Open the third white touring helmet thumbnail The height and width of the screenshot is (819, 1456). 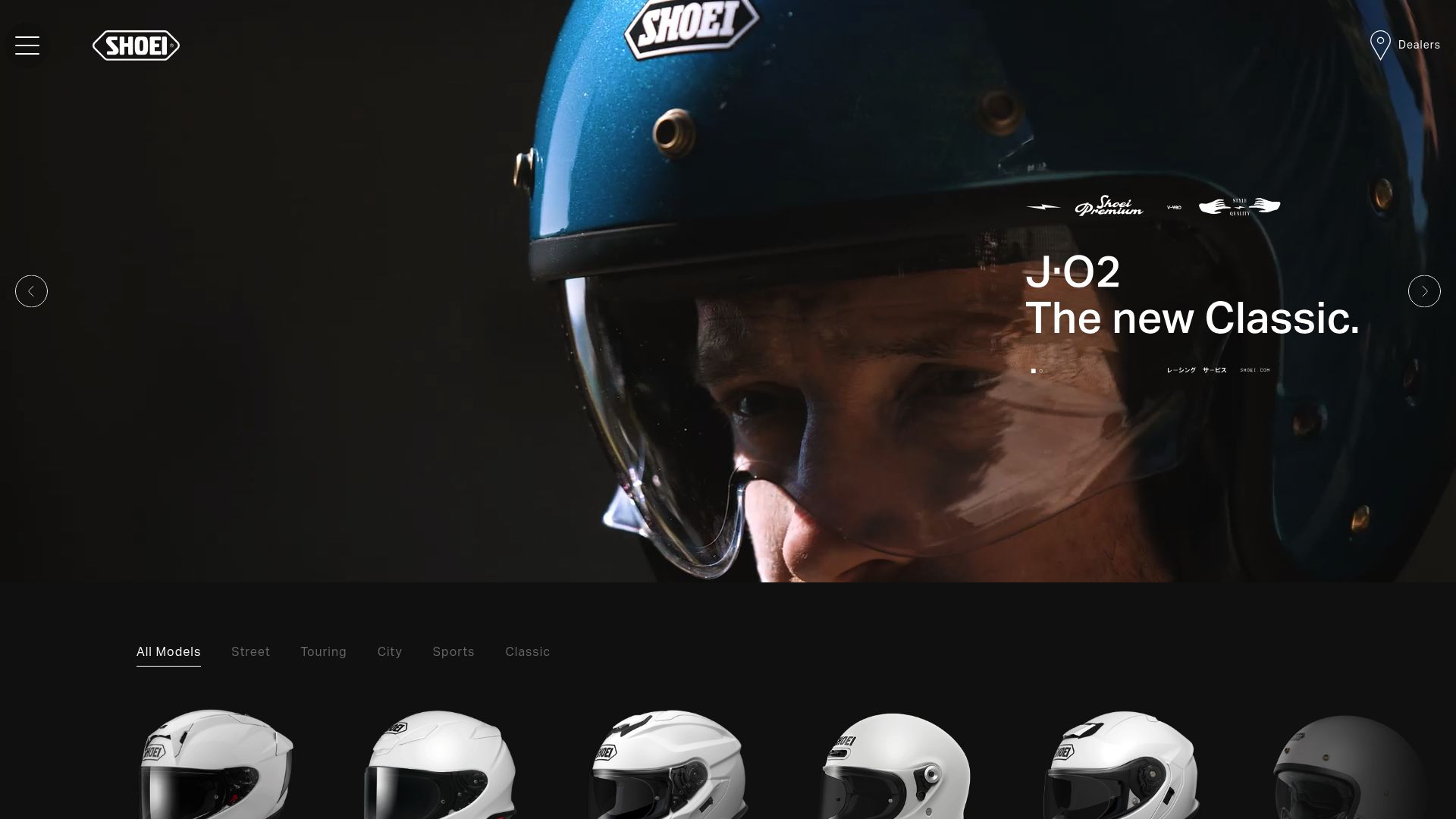click(667, 764)
